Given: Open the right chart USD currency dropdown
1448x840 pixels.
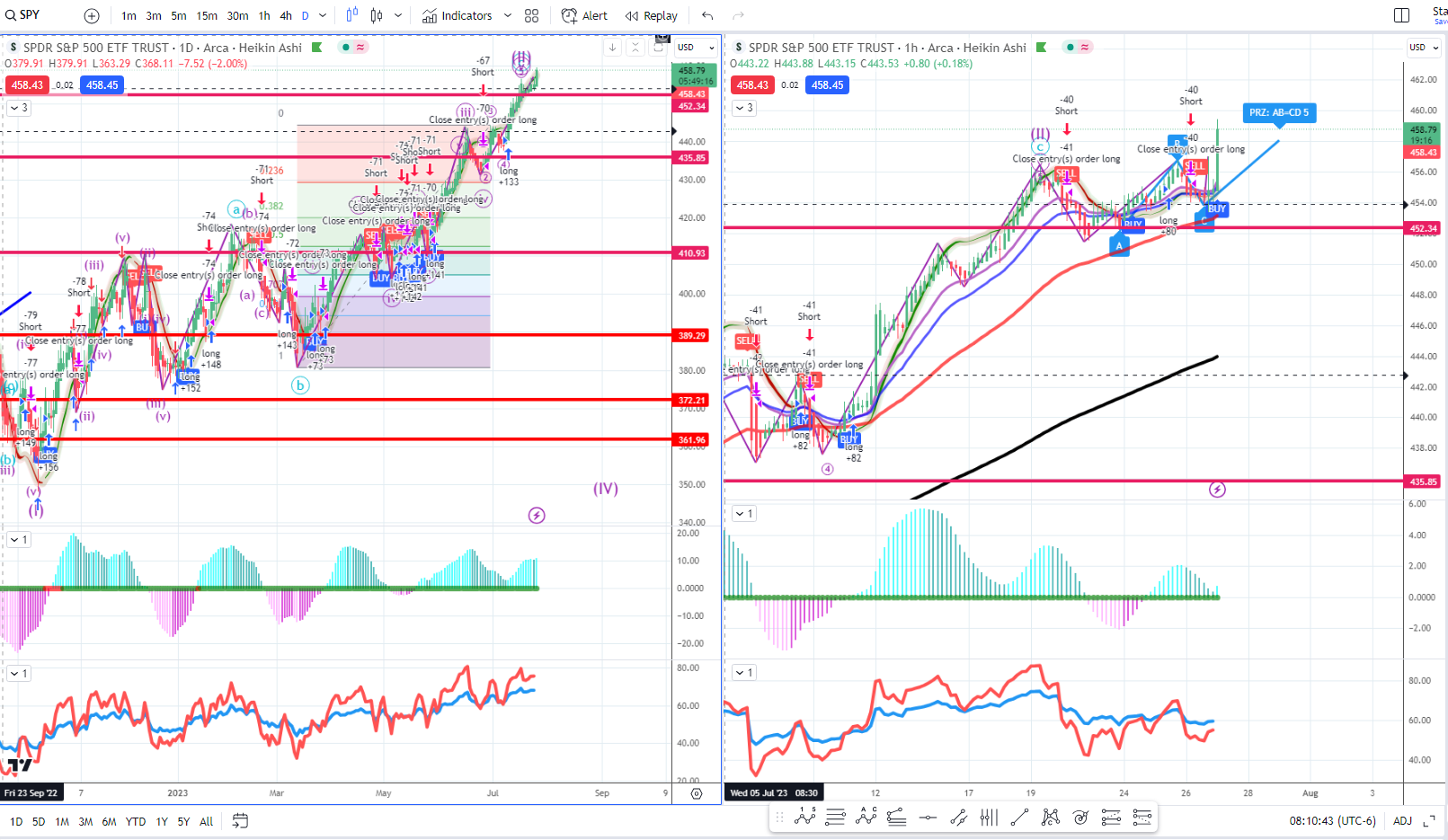Looking at the screenshot, I should coord(1423,48).
